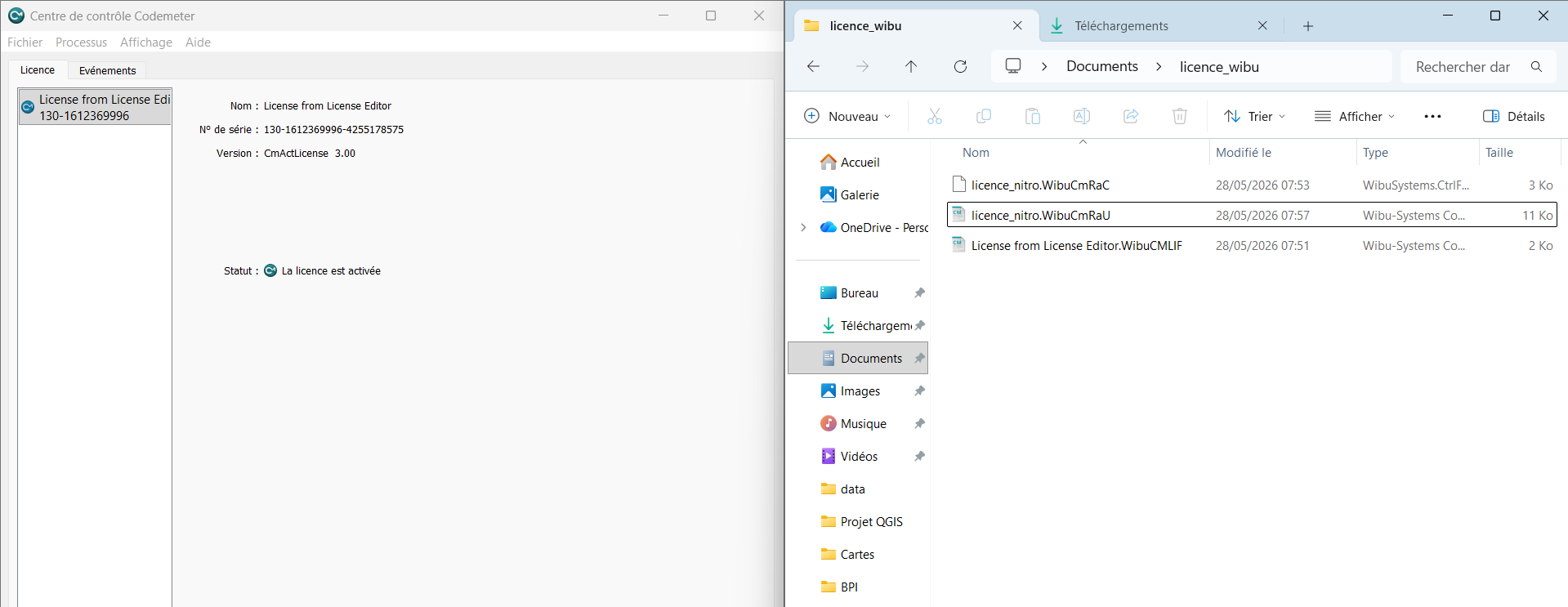Image resolution: width=1568 pixels, height=607 pixels.
Task: Open the three-dots more options menu
Action: coord(1432,116)
